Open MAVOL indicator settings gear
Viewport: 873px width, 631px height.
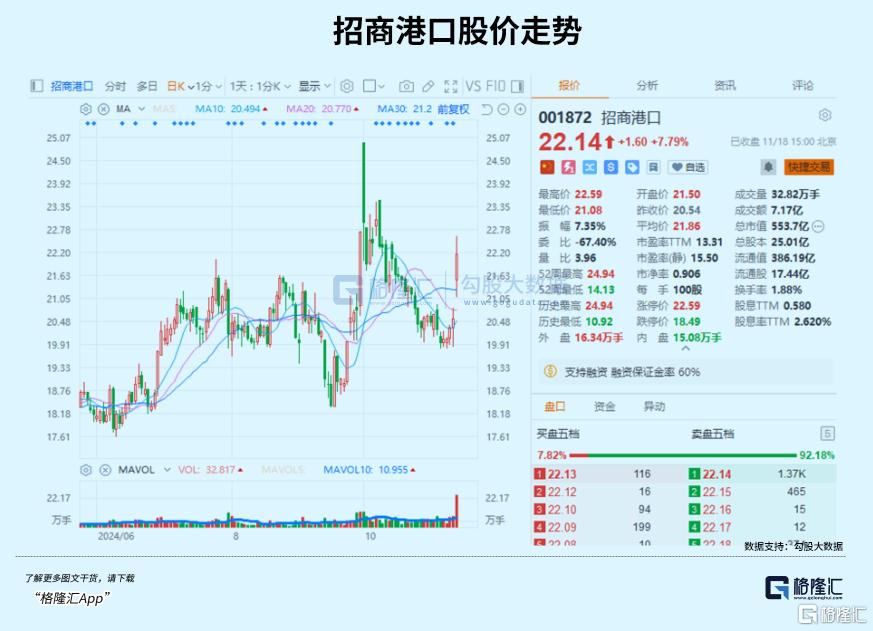[86, 470]
